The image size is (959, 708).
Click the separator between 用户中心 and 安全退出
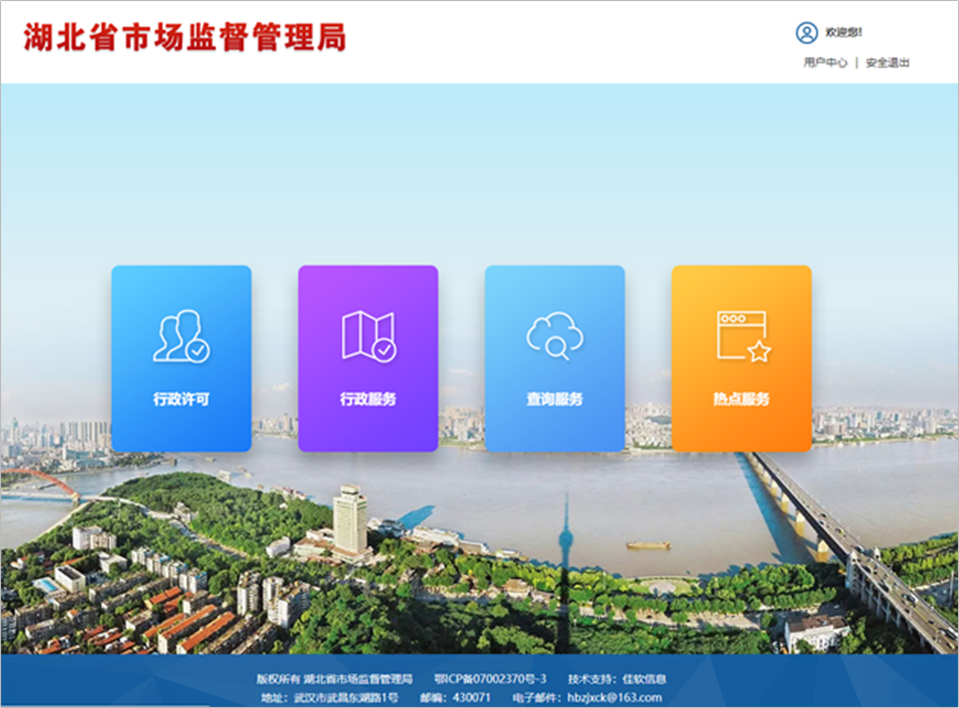coord(857,62)
